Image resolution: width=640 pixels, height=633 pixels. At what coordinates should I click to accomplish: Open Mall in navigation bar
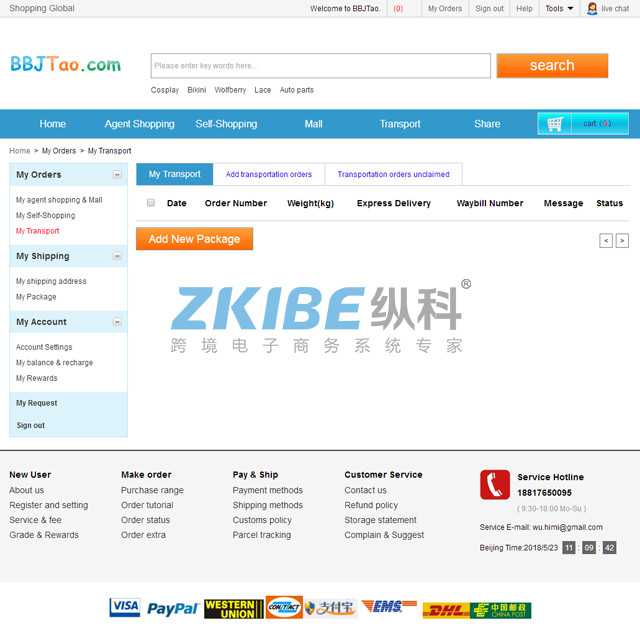pos(313,124)
